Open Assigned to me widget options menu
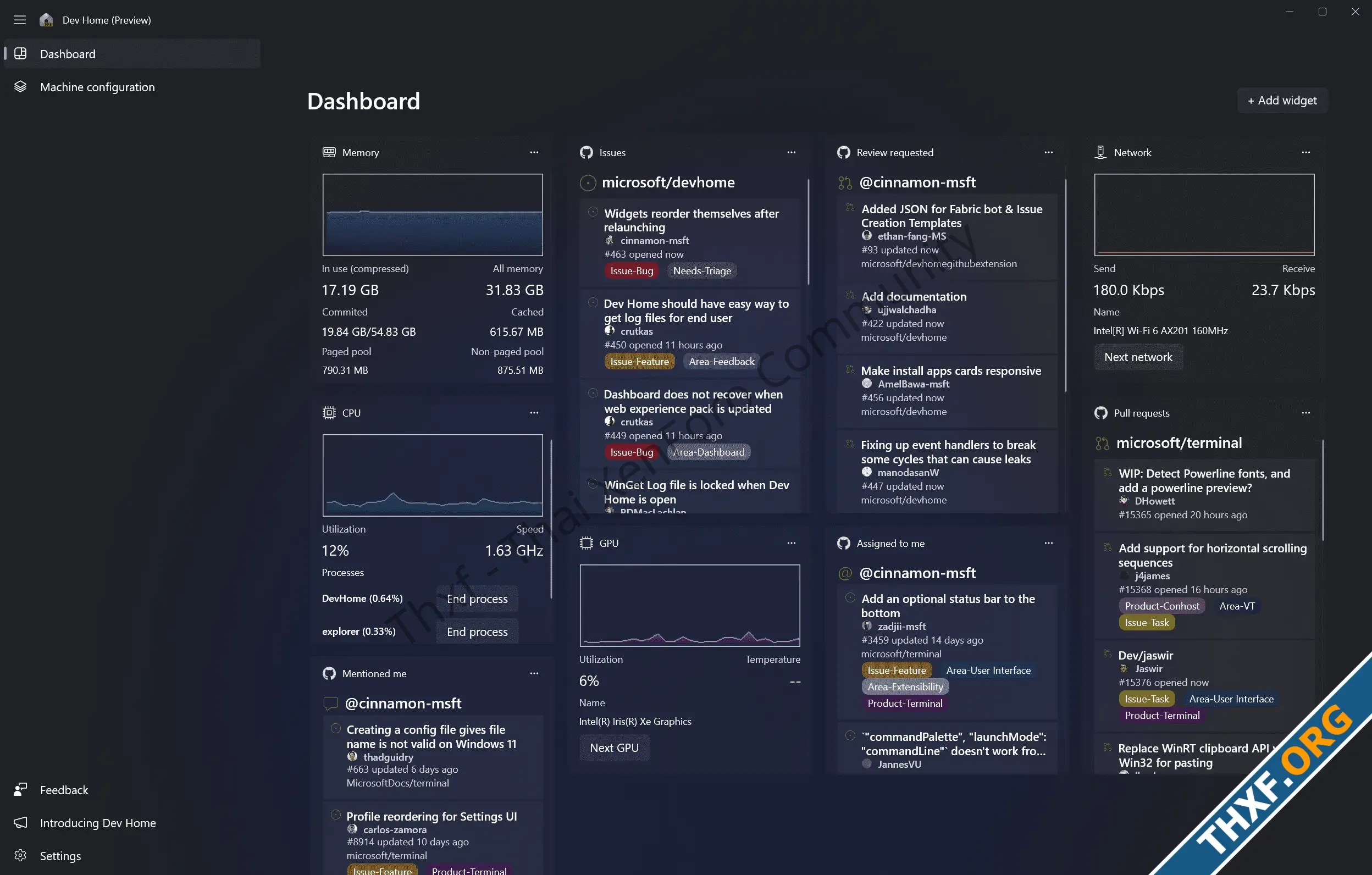This screenshot has height=875, width=1372. [1048, 543]
